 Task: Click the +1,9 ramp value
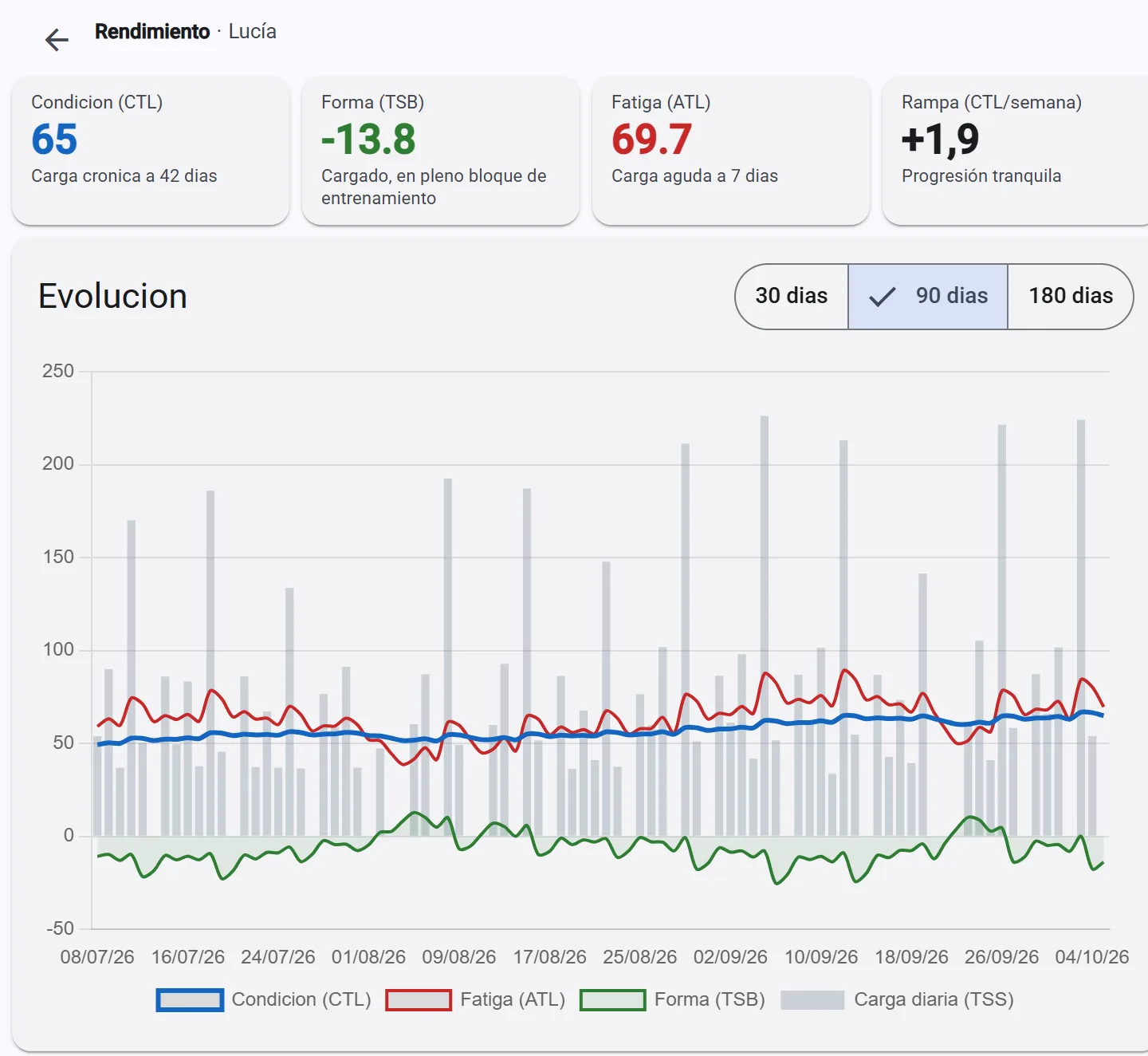[x=940, y=140]
